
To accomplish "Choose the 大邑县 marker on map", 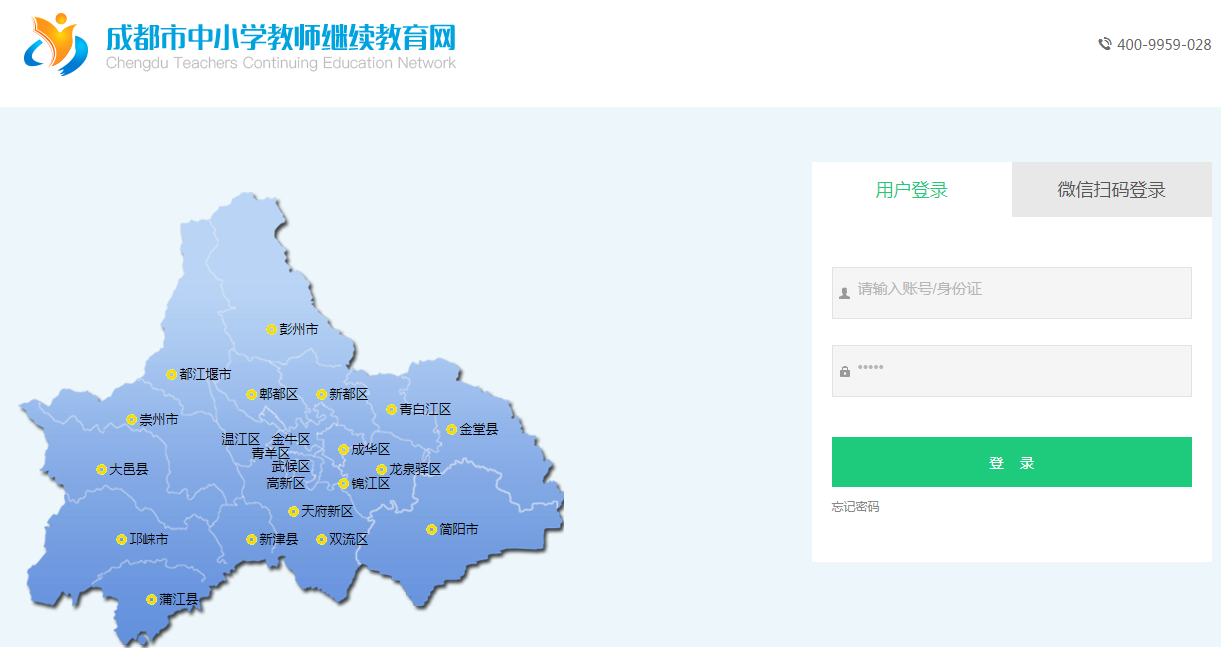I will click(101, 469).
